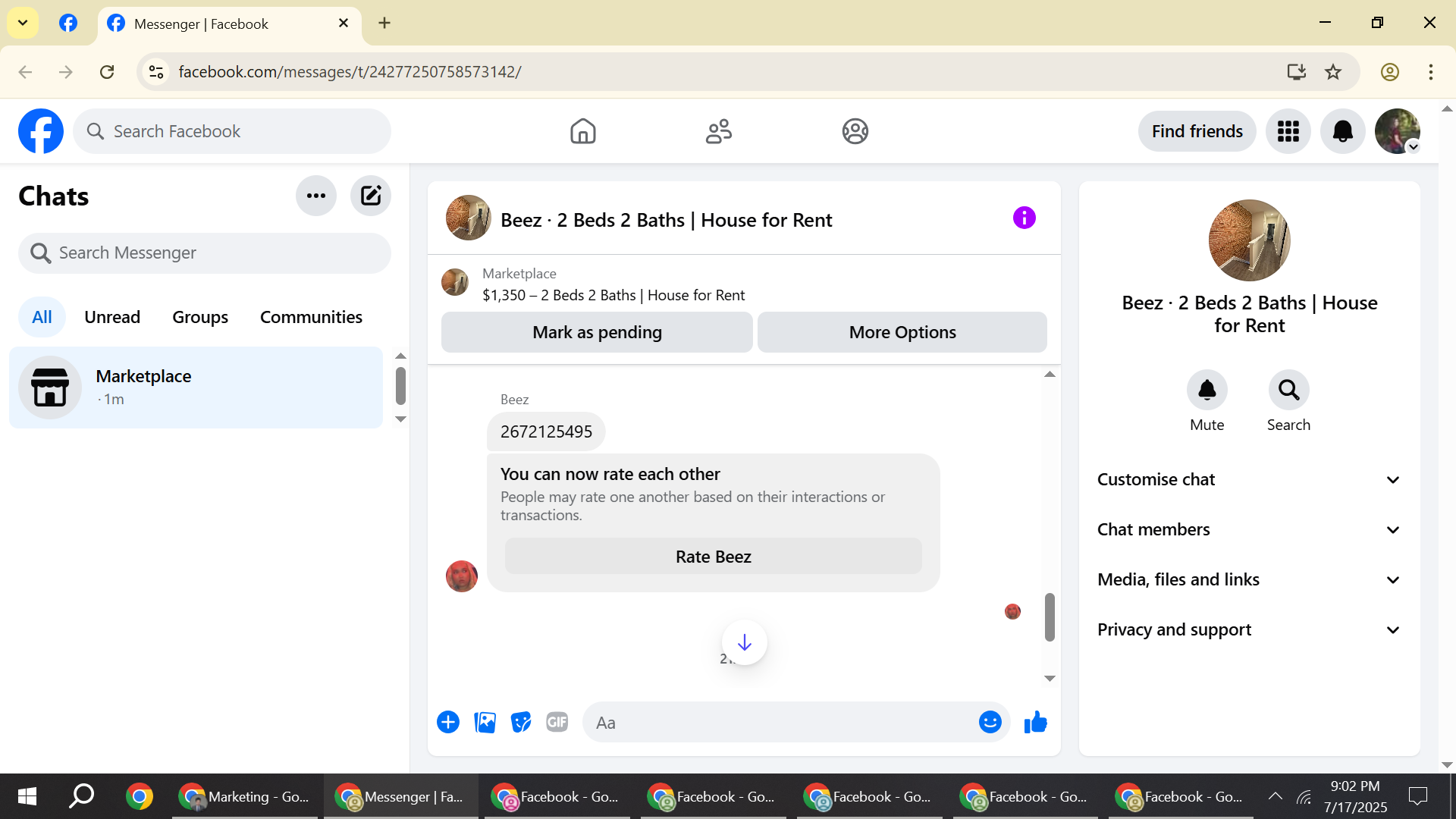Focus the Search Facebook field

pos(232,131)
